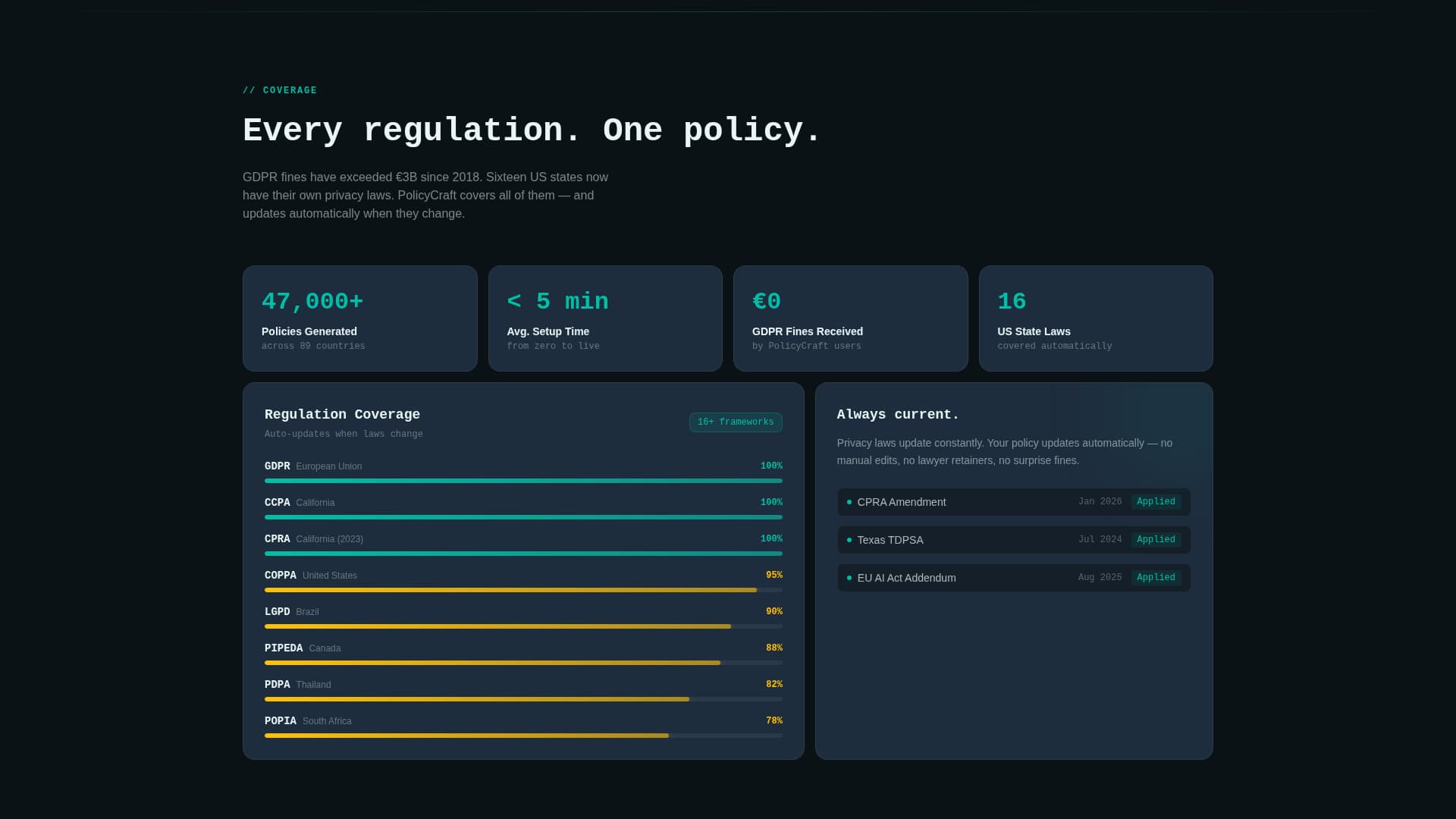Click the 'Regulation Coverage' panel title
1456x819 pixels.
342,415
